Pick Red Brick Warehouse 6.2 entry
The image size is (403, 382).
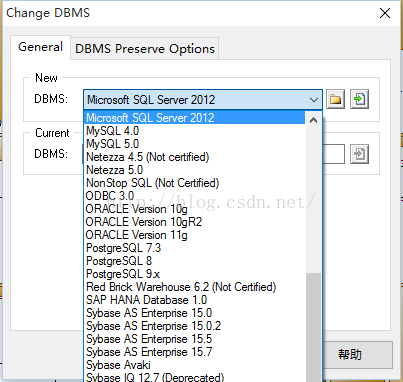[x=195, y=287]
